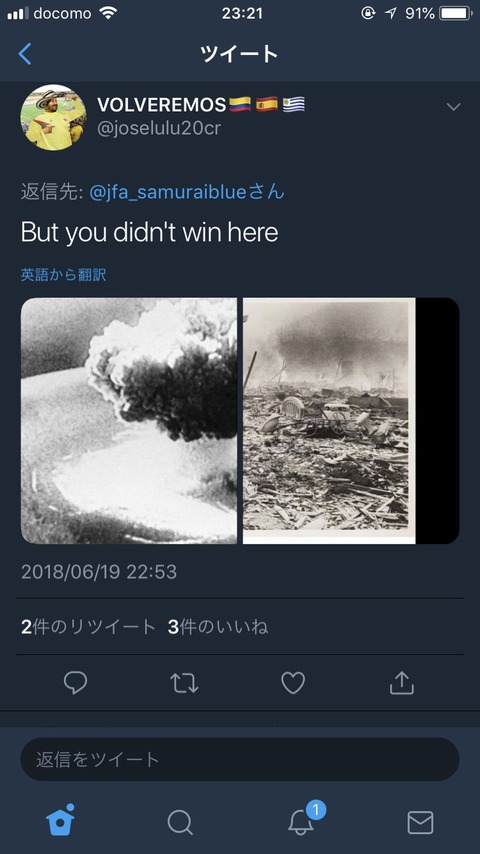
Task: Open the ruined city photo
Action: [x=329, y=420]
